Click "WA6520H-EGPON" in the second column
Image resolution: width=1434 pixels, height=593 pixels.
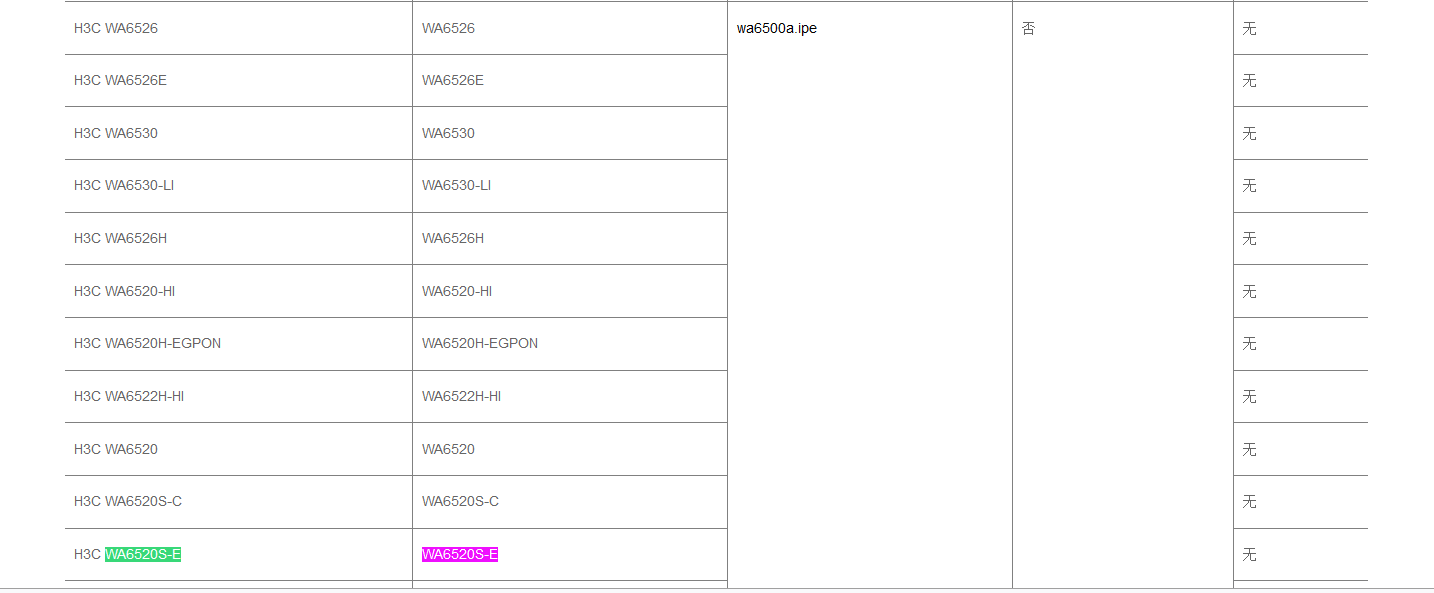(x=480, y=343)
